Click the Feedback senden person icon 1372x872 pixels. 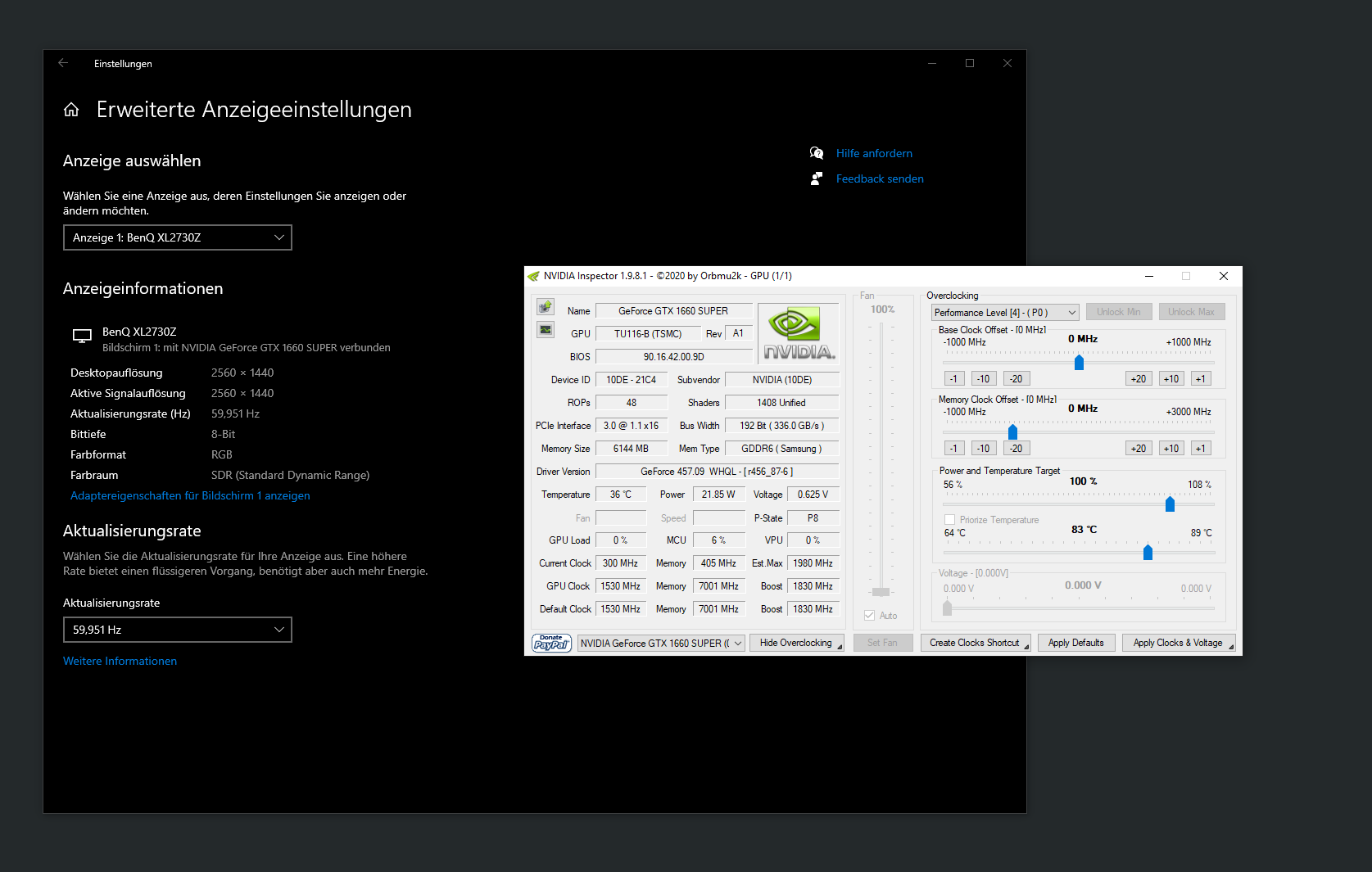pyautogui.click(x=817, y=178)
